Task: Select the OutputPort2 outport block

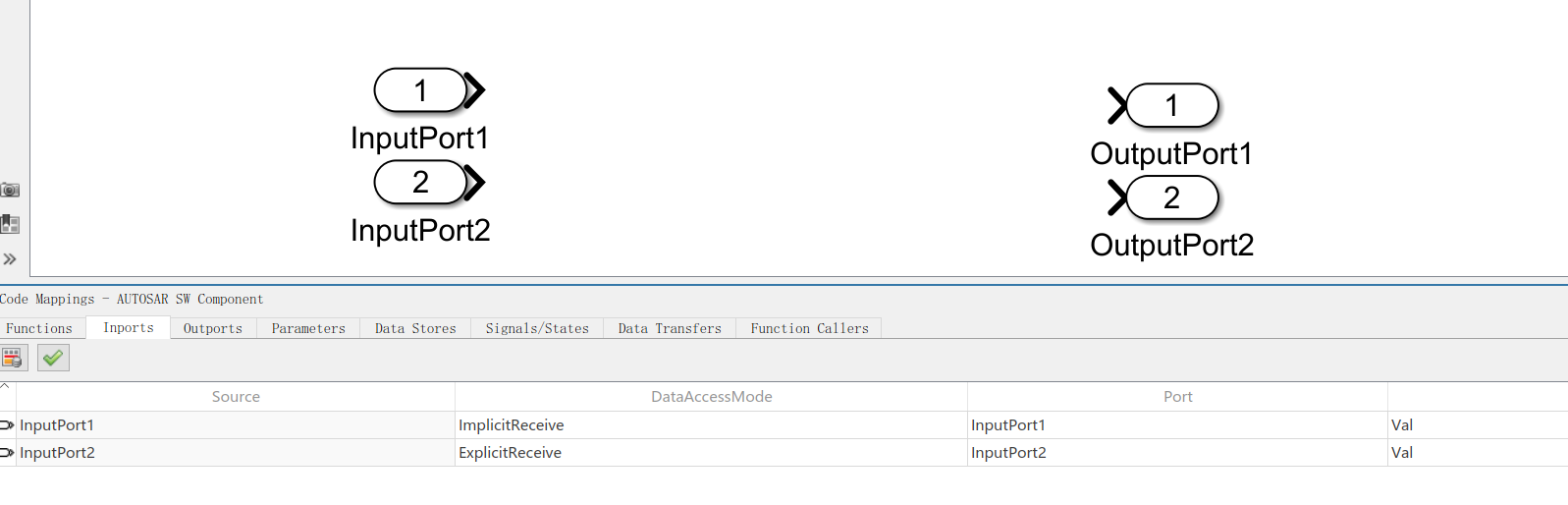Action: pos(1171,197)
